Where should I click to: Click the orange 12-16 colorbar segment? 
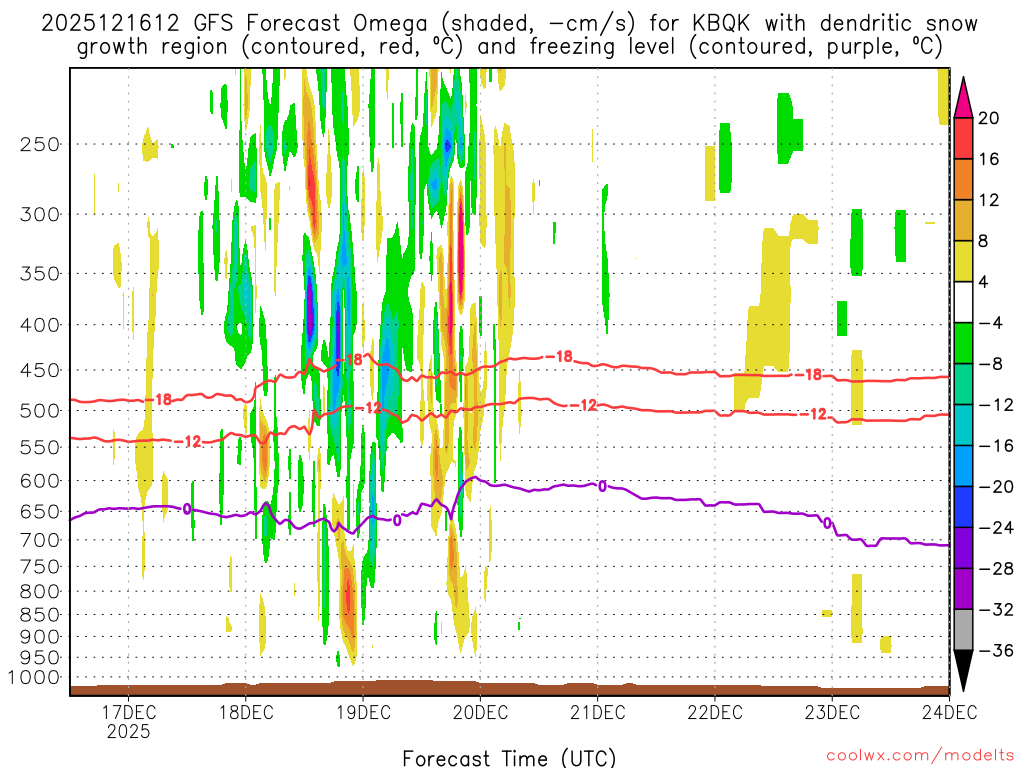pos(963,180)
